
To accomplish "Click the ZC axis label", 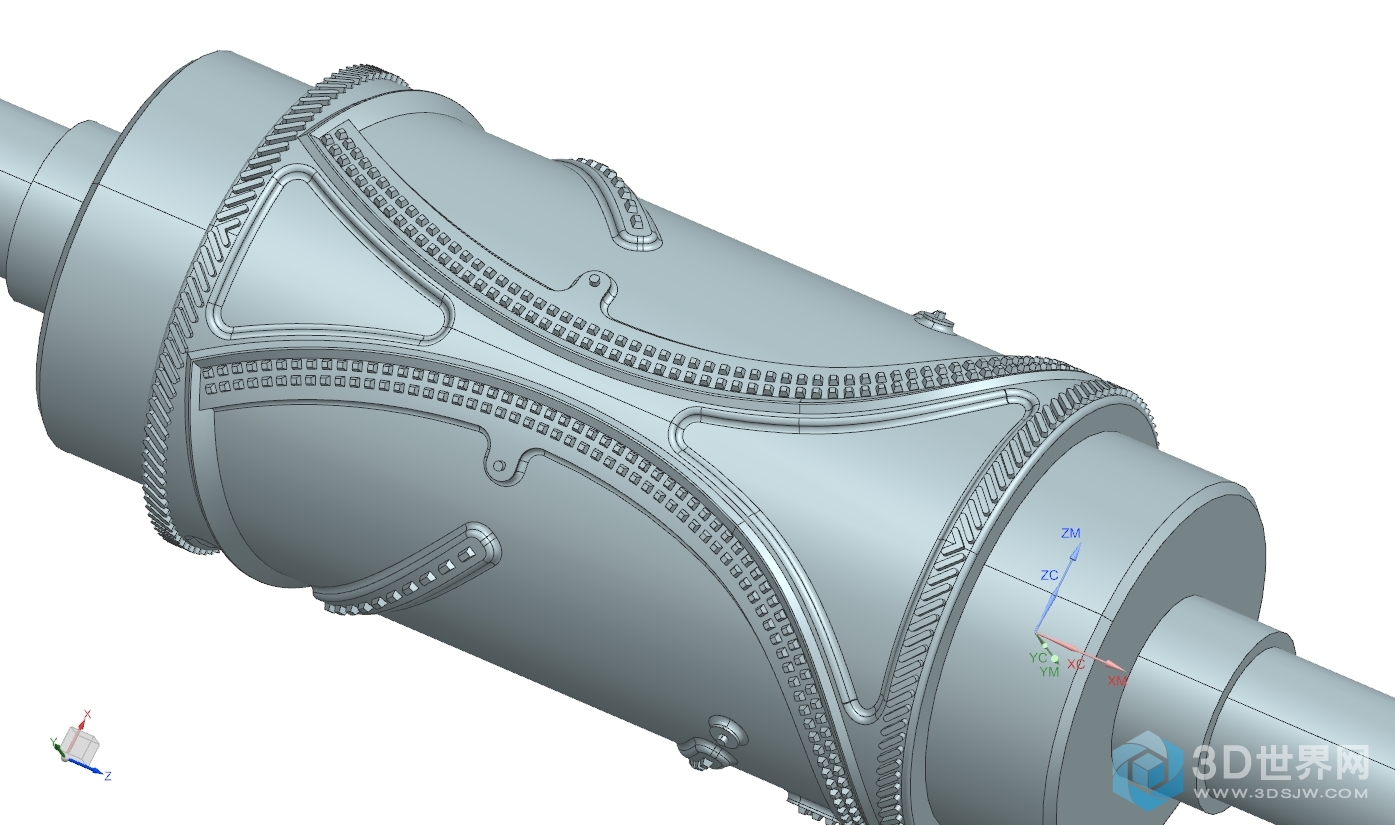I will [x=1049, y=575].
